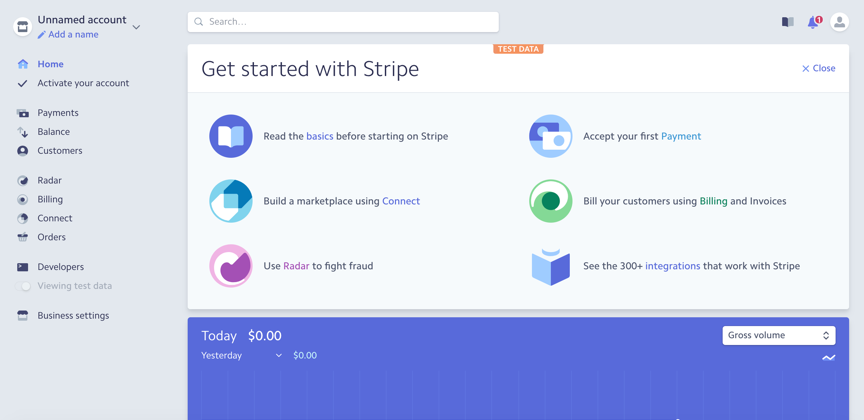Click the chart trend line icon
The image size is (864, 420).
(x=829, y=358)
